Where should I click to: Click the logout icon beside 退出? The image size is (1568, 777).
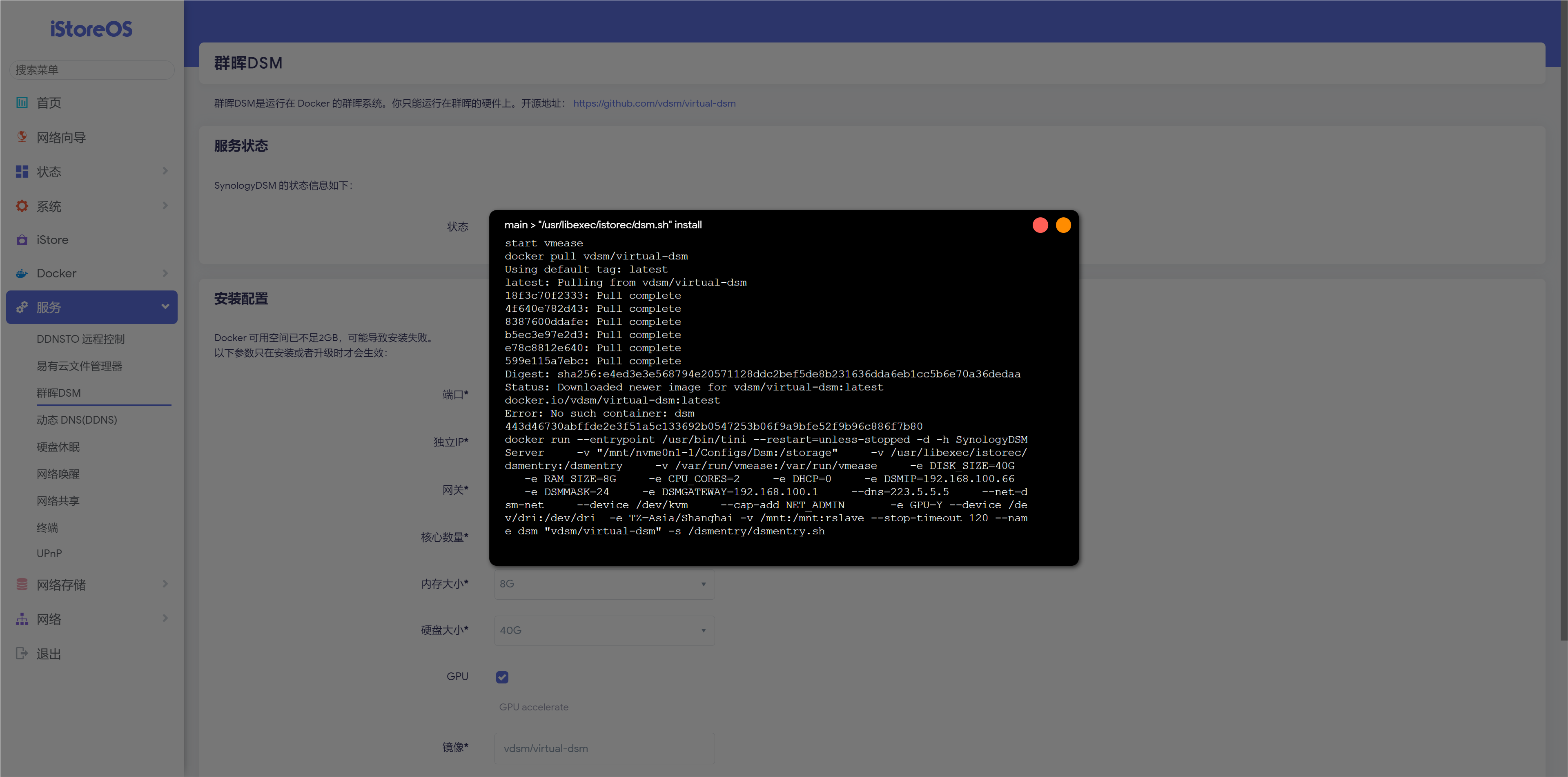22,653
